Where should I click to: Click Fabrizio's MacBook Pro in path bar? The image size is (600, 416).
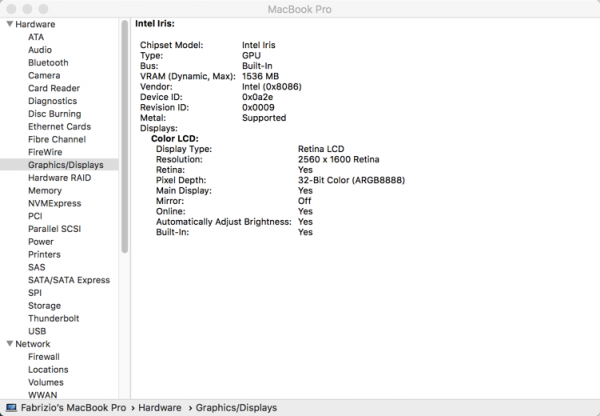73,408
